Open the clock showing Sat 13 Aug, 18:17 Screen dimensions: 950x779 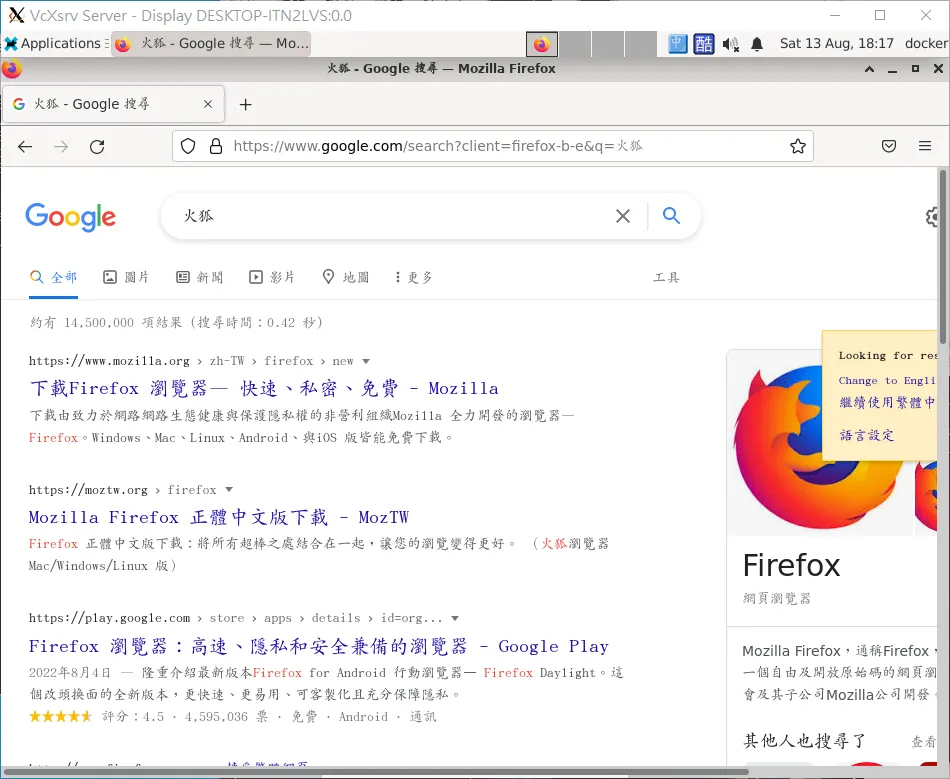pos(836,44)
